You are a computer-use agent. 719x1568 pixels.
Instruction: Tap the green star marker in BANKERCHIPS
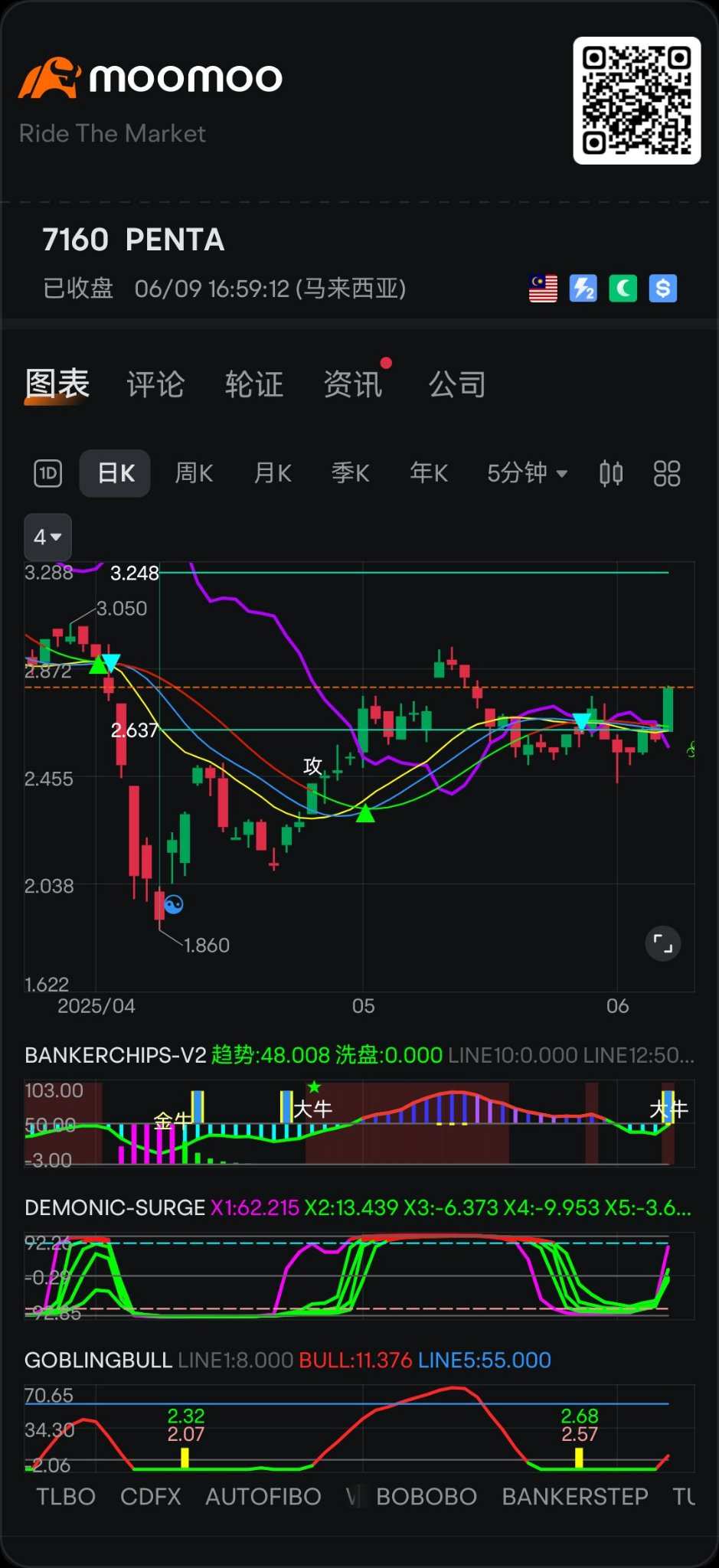click(314, 1086)
